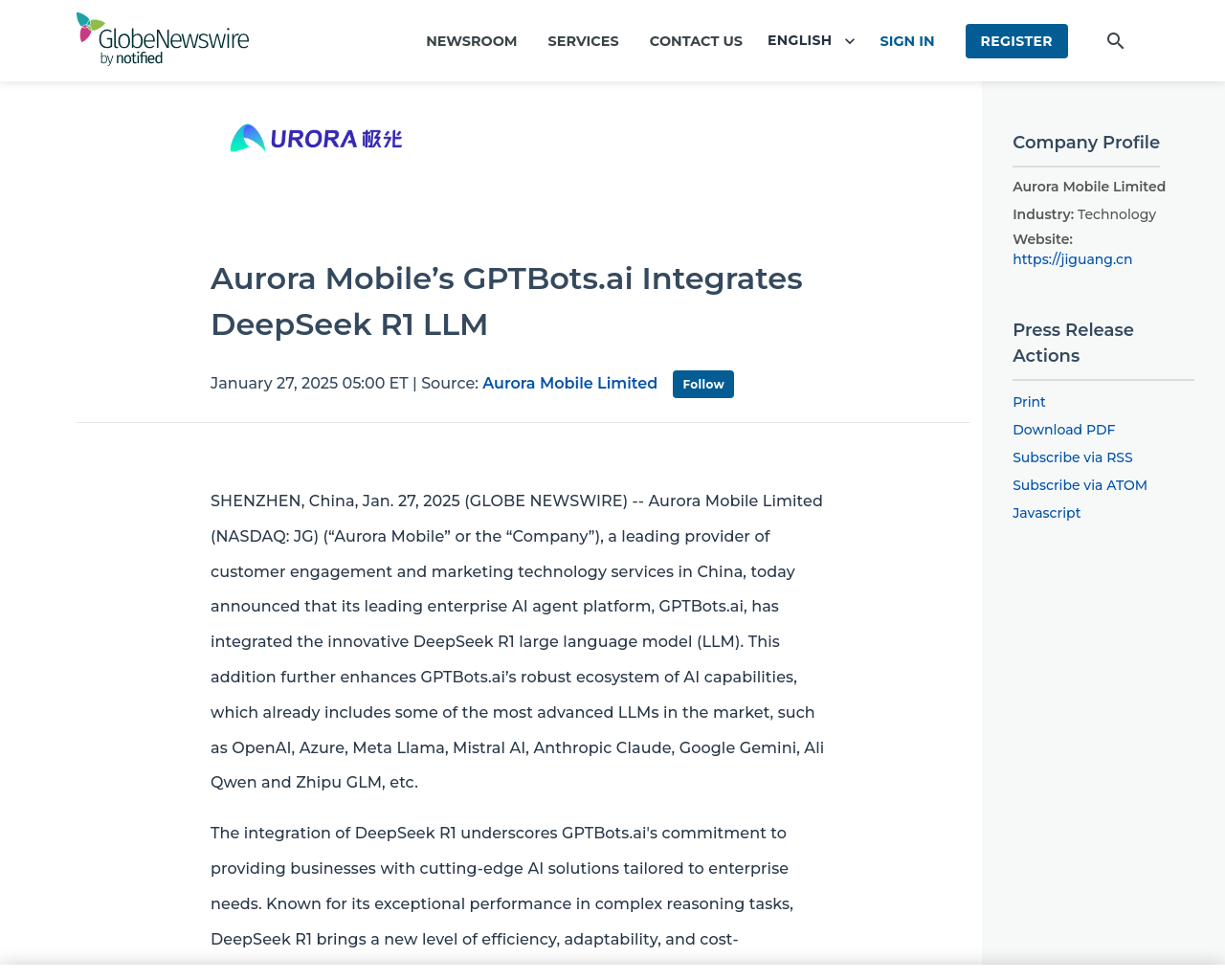Click the Aurora company logo image
This screenshot has width=1225, height=980.
coord(316,139)
